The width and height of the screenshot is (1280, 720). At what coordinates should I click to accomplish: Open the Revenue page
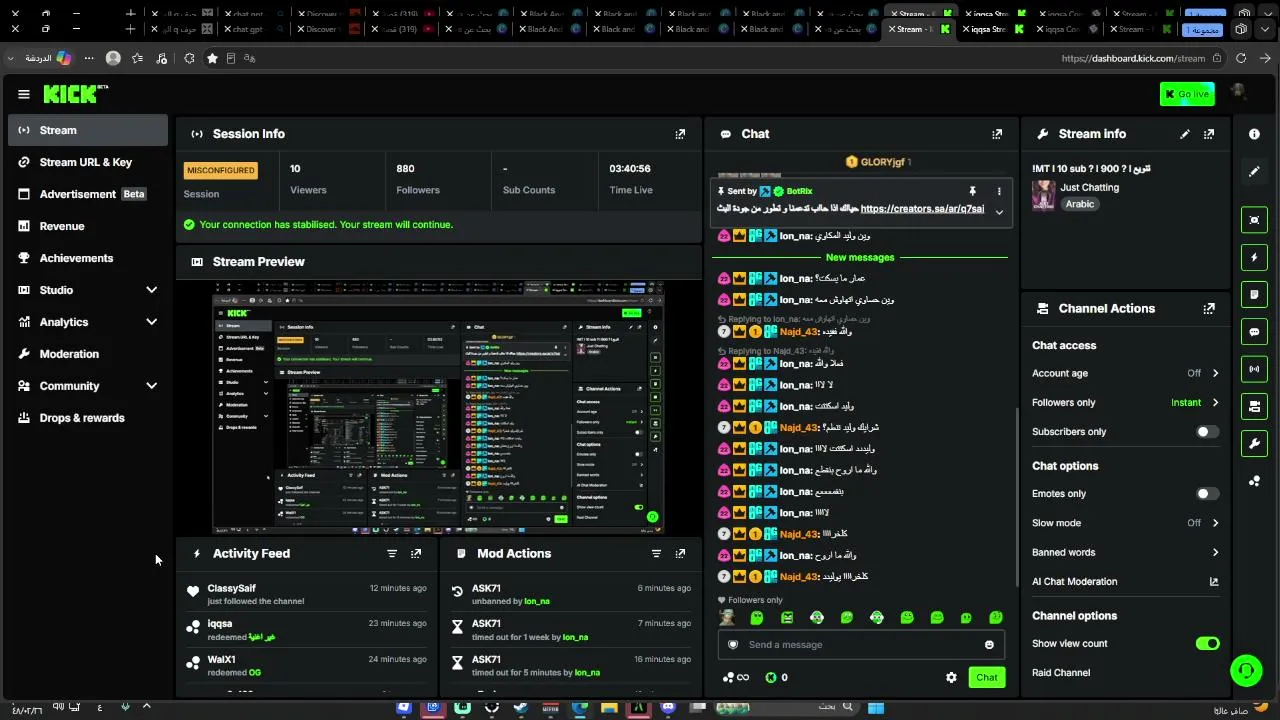click(88, 226)
